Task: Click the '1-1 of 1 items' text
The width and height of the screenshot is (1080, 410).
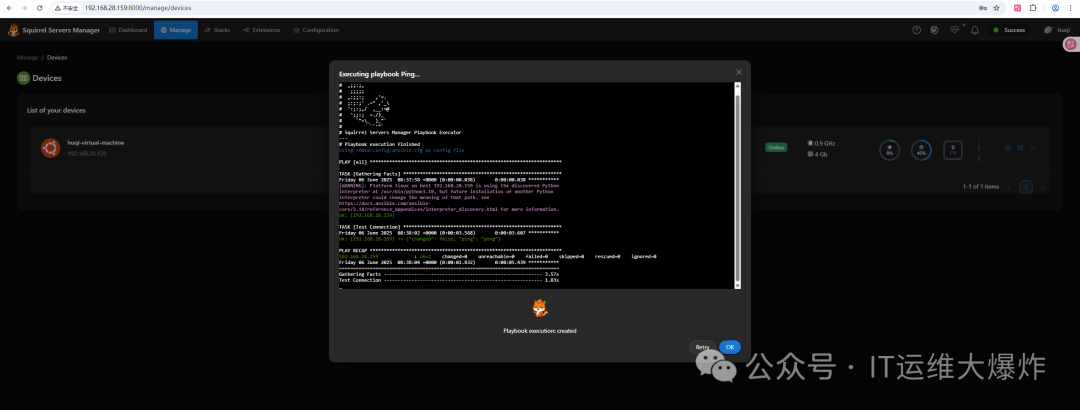Action: pos(980,187)
